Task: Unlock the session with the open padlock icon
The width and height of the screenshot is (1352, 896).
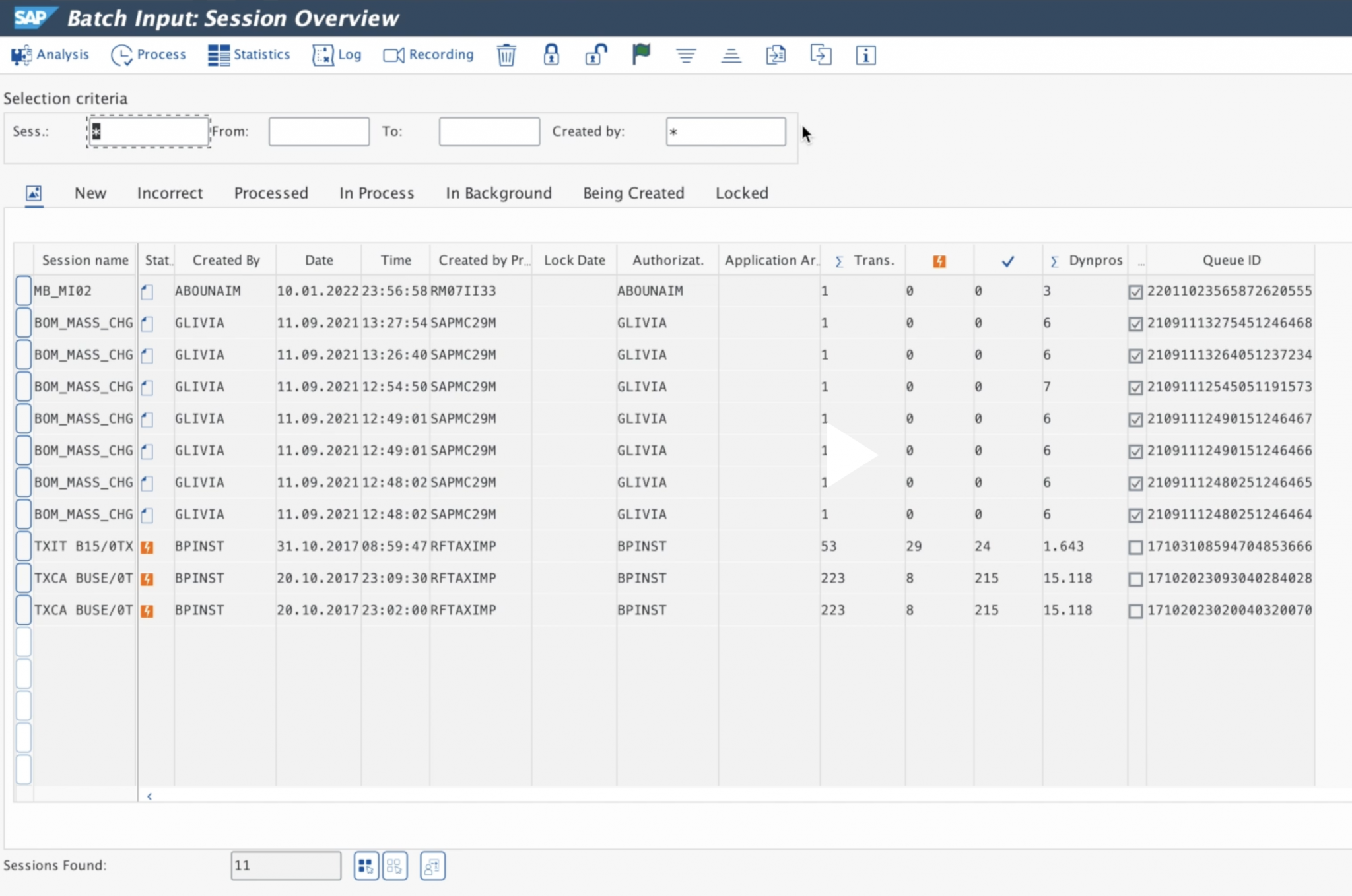Action: tap(595, 55)
